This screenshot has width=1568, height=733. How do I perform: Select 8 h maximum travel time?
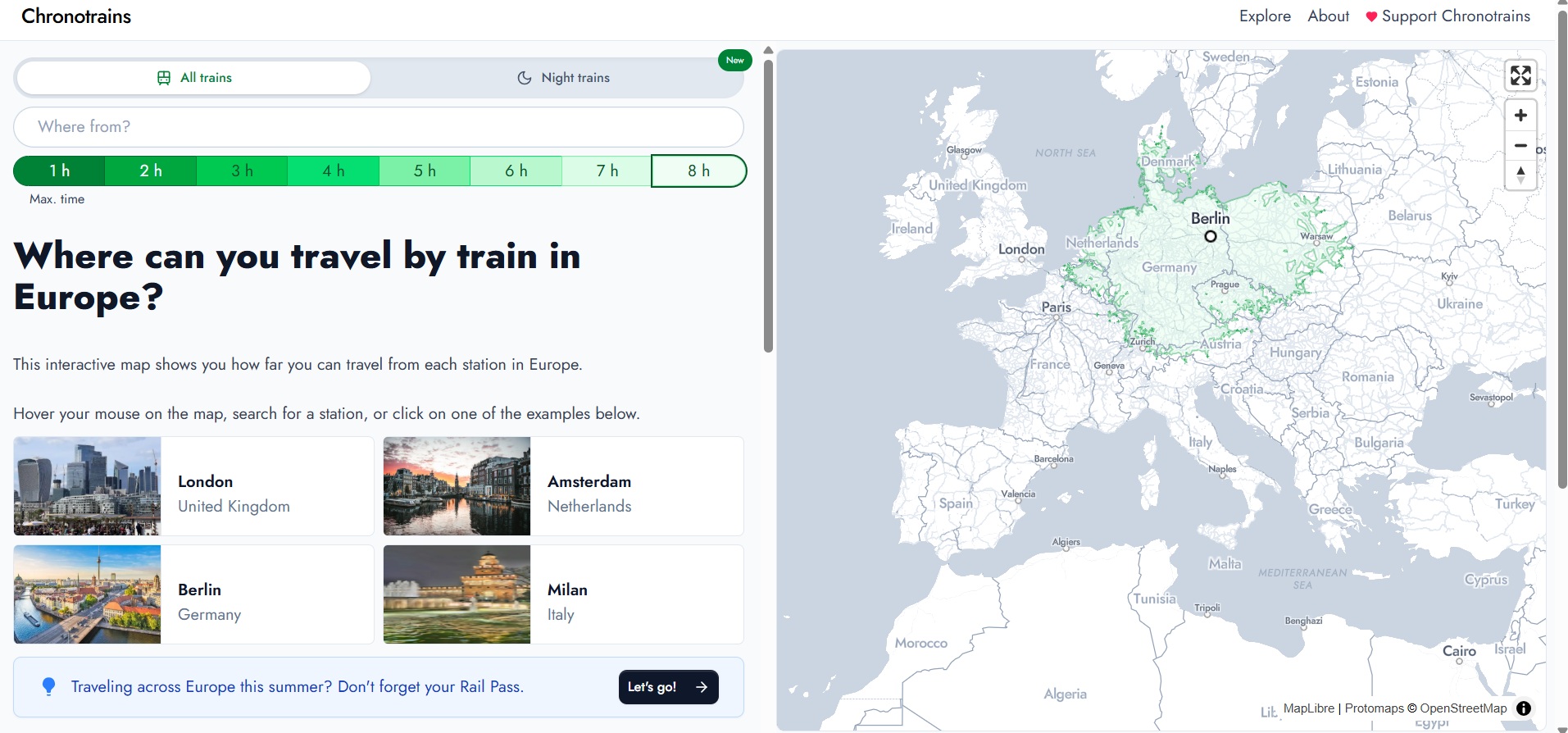[698, 171]
